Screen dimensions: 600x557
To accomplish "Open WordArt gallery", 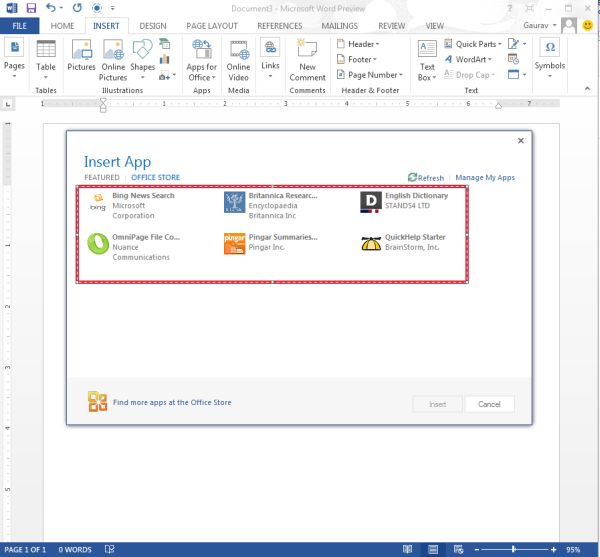I will pyautogui.click(x=468, y=59).
